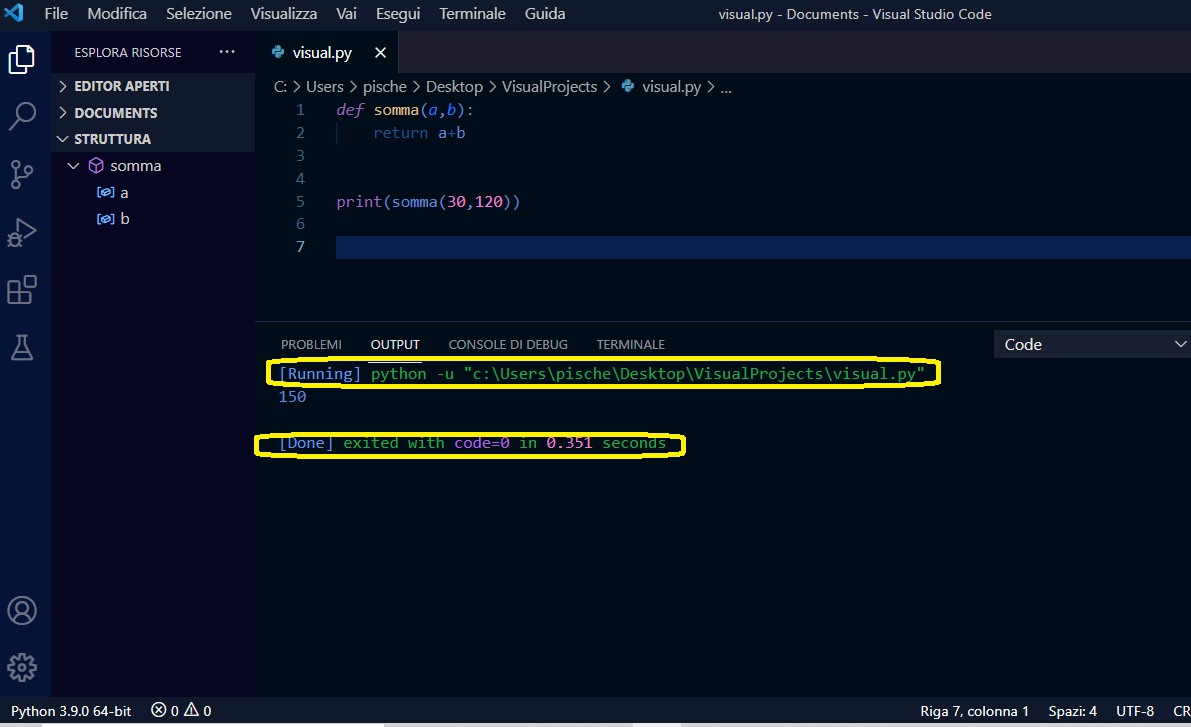Click the errors and warnings status indicator
1191x727 pixels.
click(x=181, y=711)
